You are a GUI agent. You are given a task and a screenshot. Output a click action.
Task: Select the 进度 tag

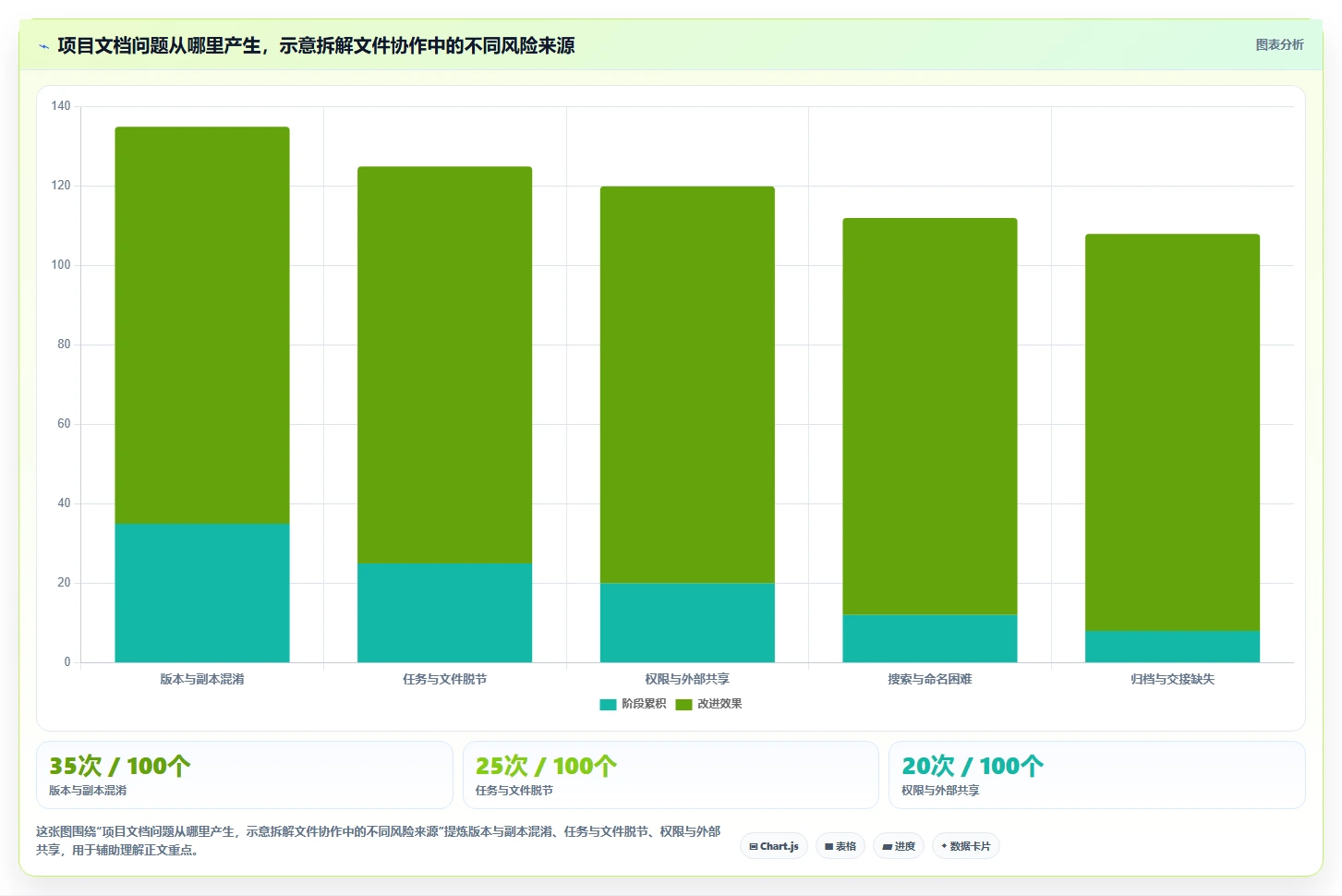point(899,846)
